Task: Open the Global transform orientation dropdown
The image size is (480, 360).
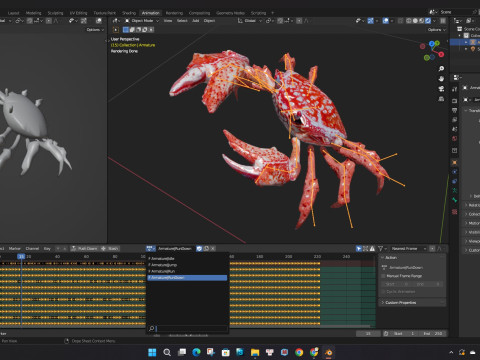Action: (x=250, y=21)
